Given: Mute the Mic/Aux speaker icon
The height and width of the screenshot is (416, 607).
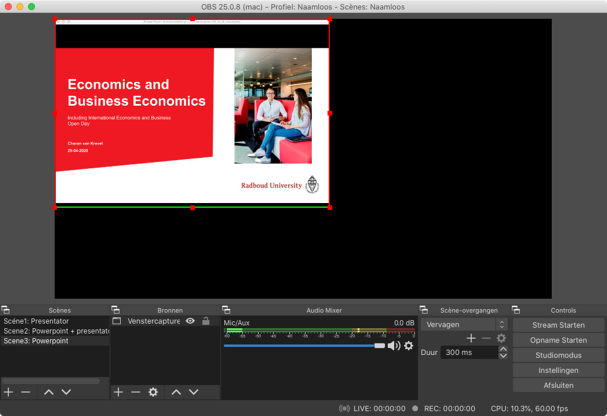Looking at the screenshot, I should point(394,346).
